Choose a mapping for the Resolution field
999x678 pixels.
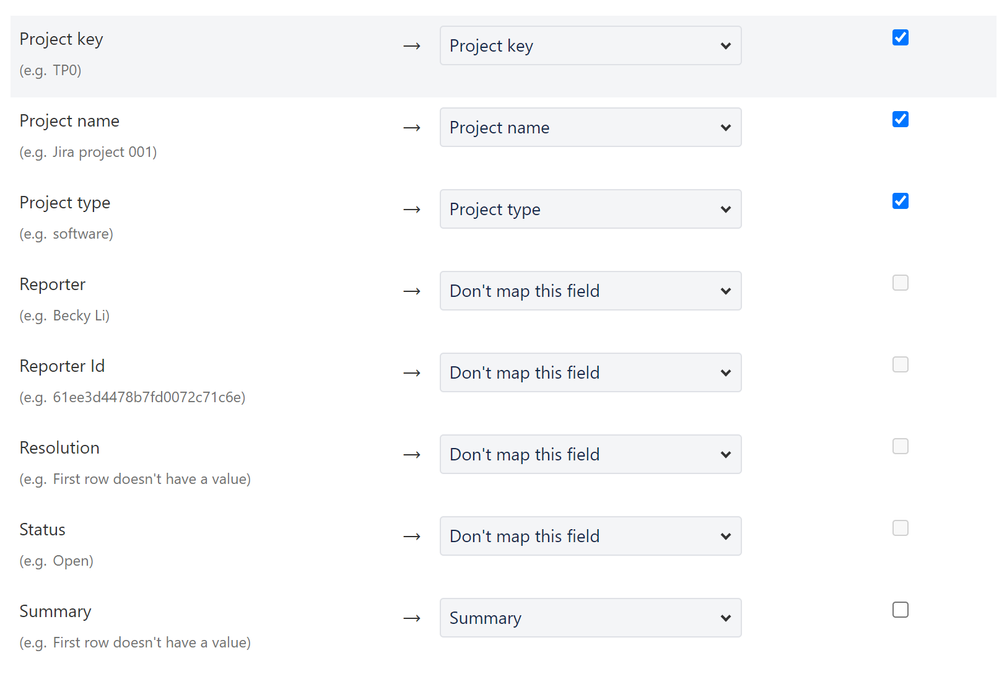(590, 455)
